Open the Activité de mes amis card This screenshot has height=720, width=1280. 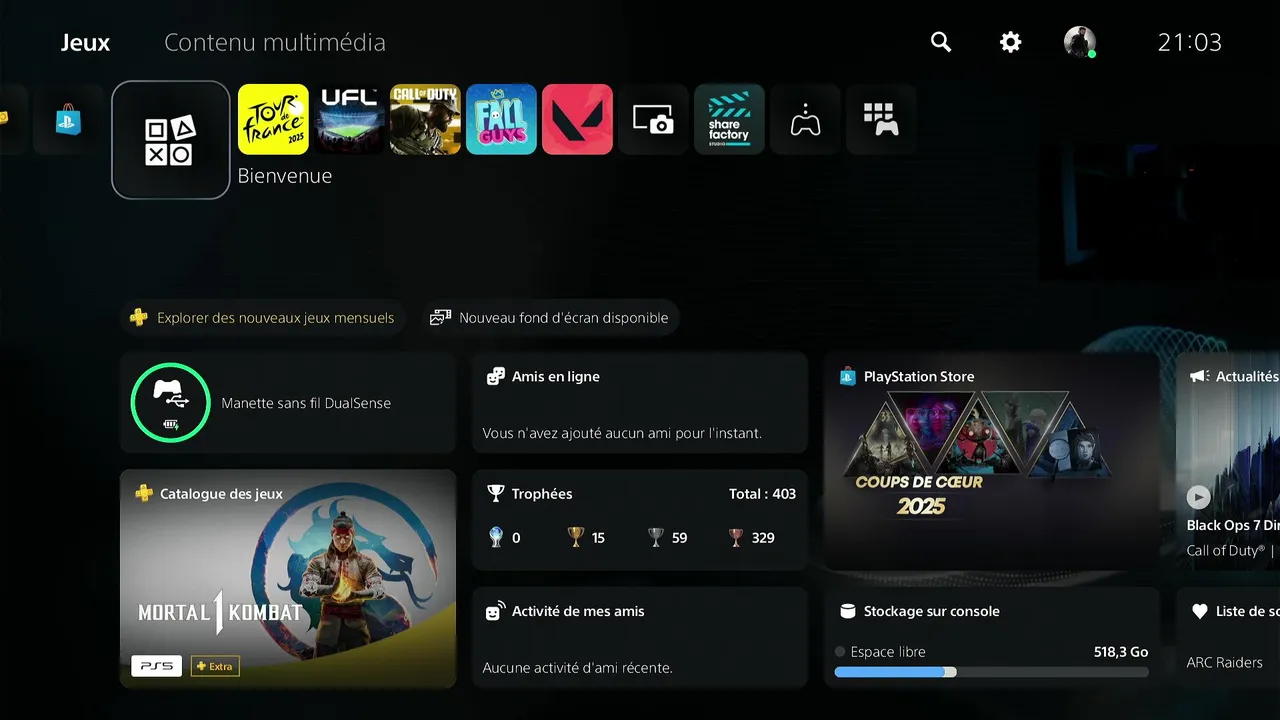coord(640,637)
